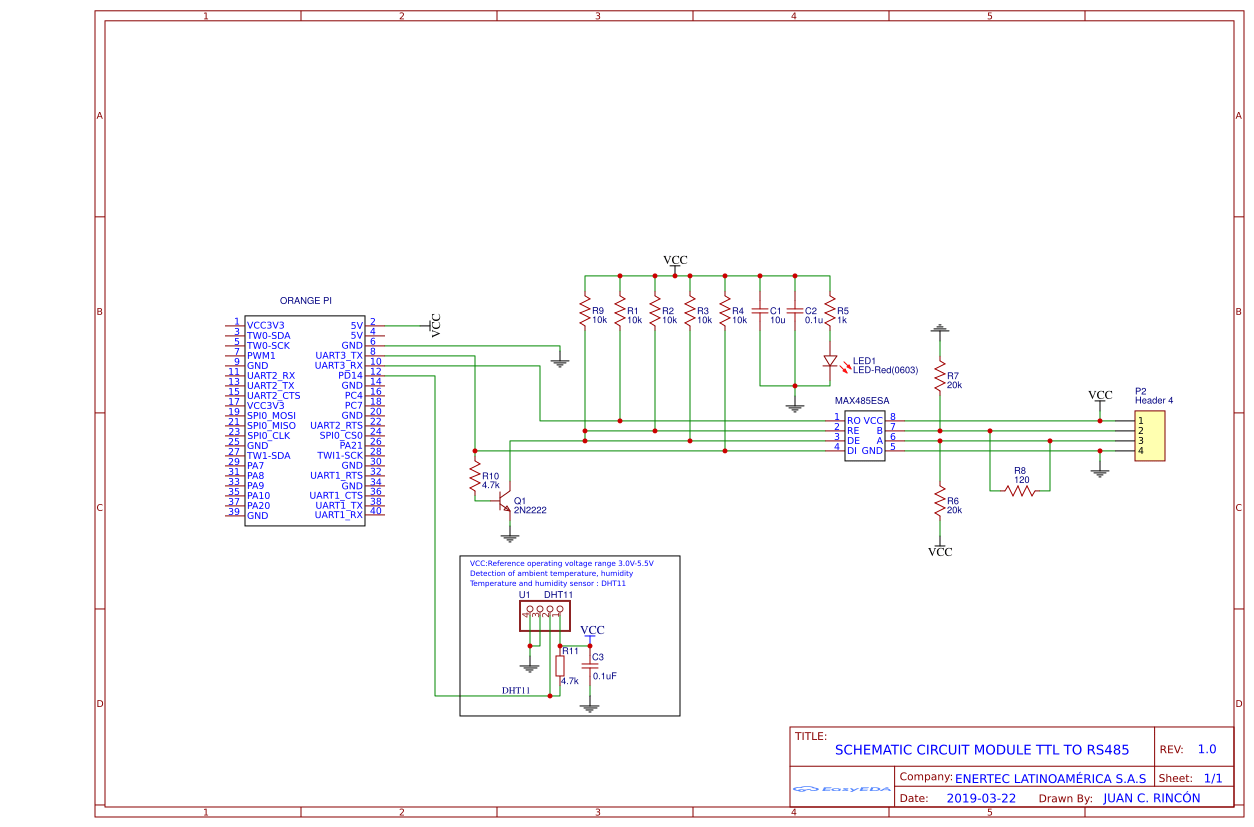
Task: Click the C3 0.1uF capacitor symbol
Action: (x=590, y=666)
